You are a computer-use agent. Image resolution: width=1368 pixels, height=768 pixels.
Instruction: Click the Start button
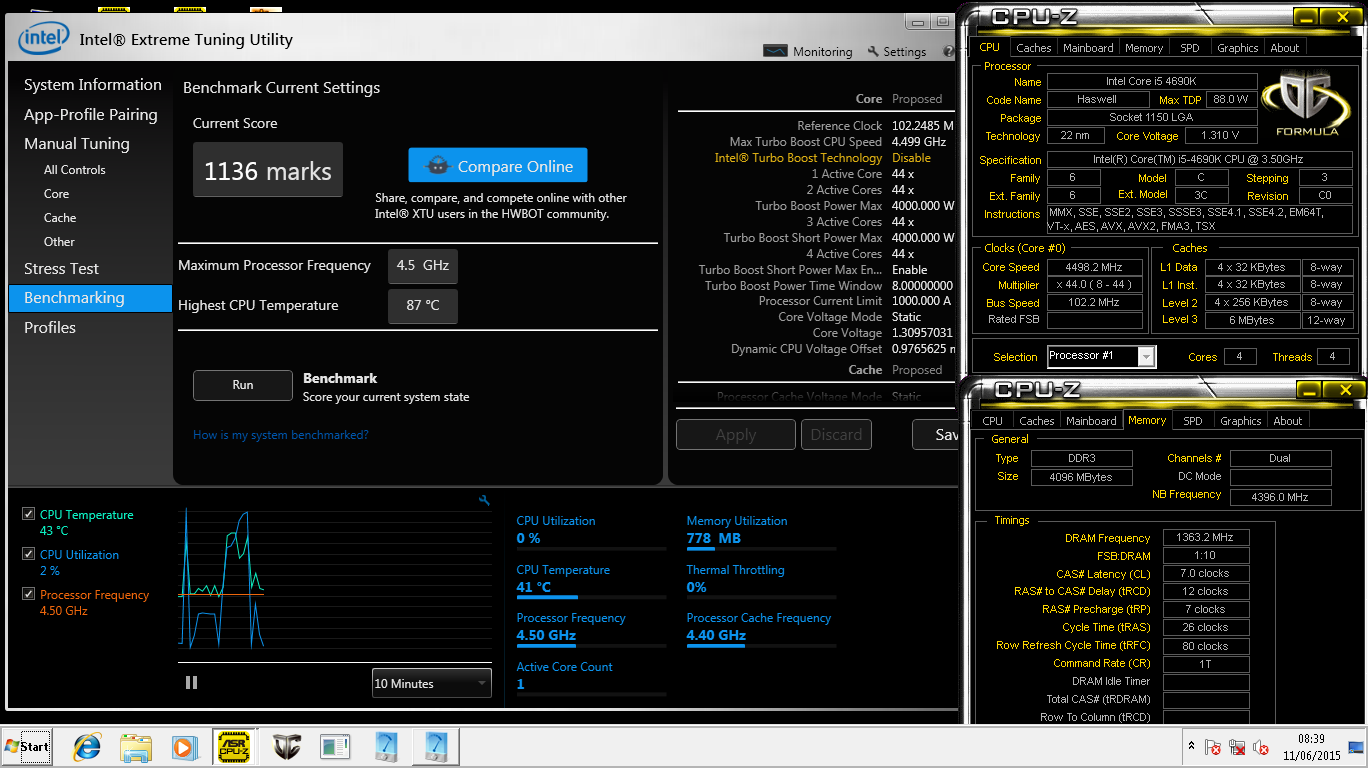[27, 746]
